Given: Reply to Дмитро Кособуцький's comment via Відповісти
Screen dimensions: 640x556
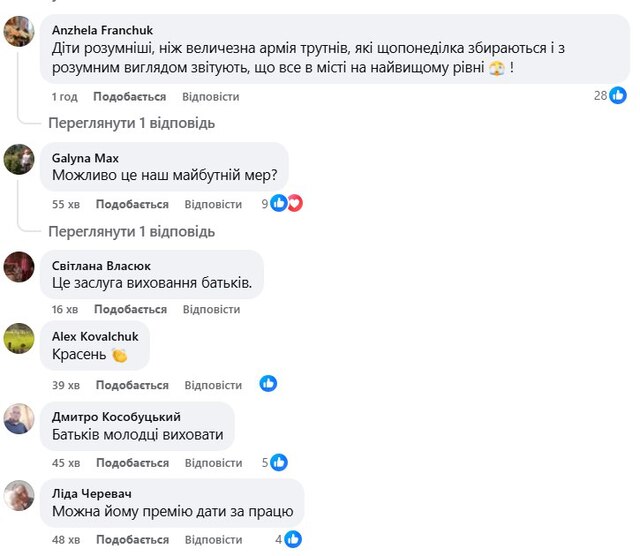Looking at the screenshot, I should 213,463.
